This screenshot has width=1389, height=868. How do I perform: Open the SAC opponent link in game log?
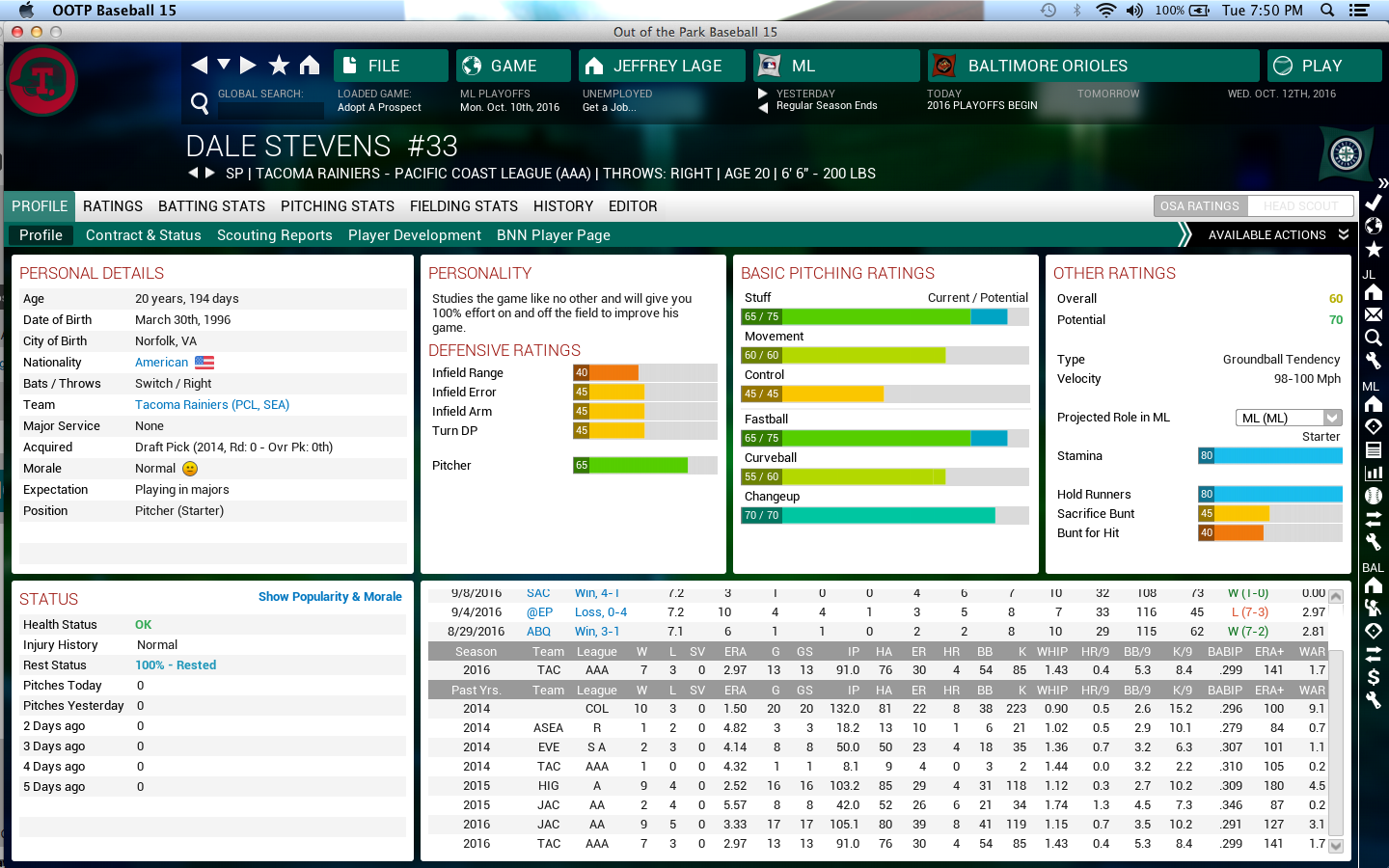pos(538,593)
